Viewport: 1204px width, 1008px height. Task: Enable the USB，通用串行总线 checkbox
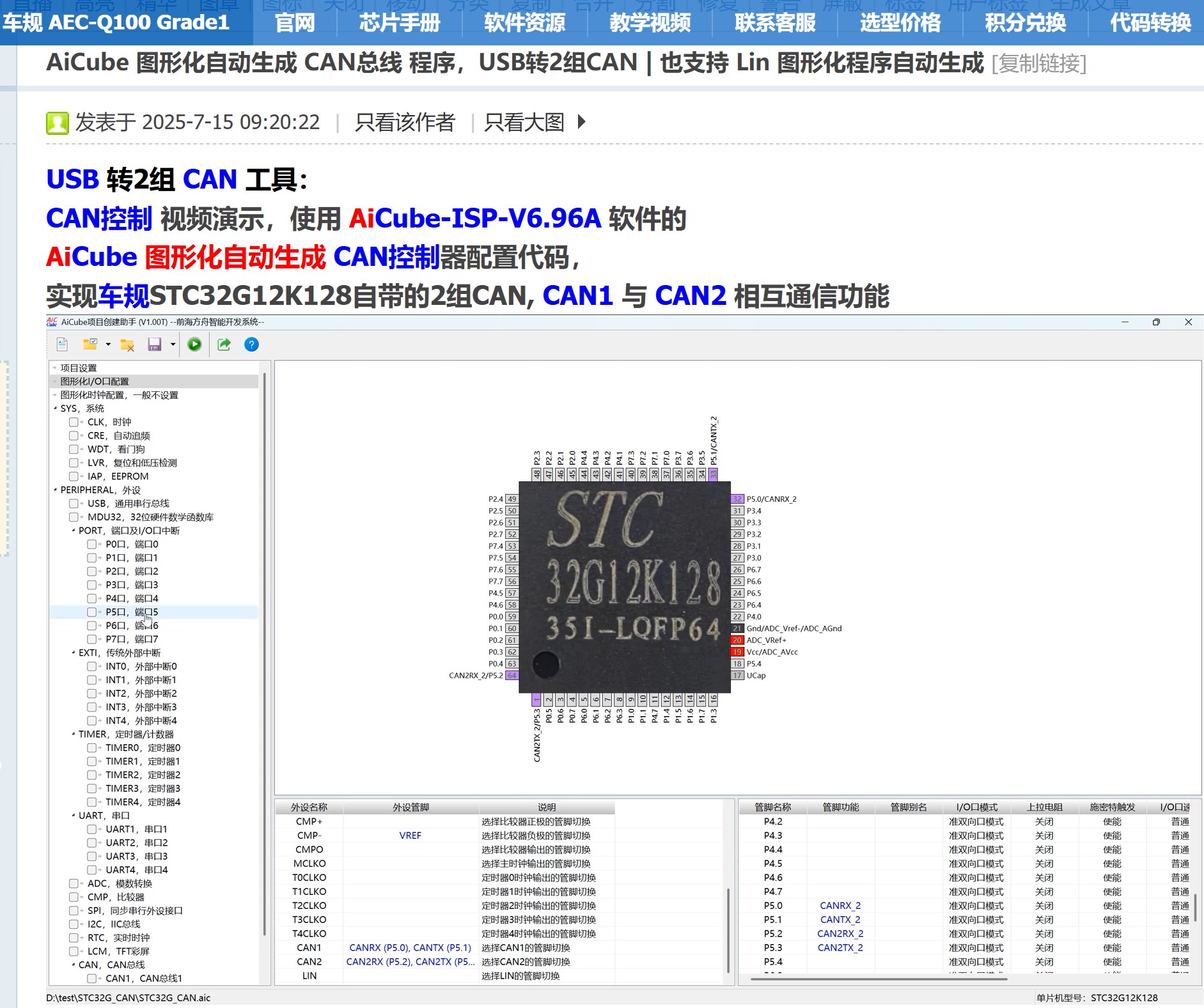[x=74, y=504]
